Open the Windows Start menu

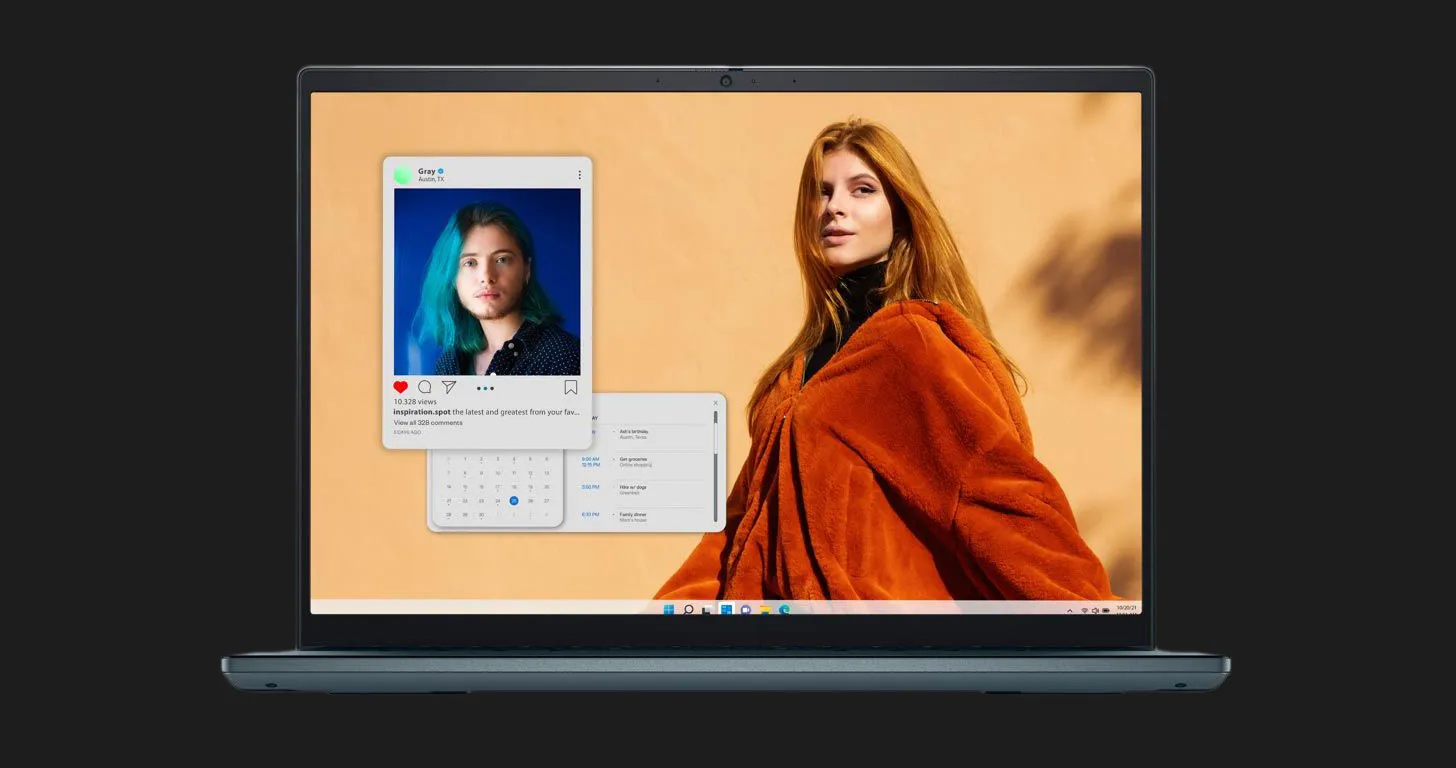tap(668, 609)
